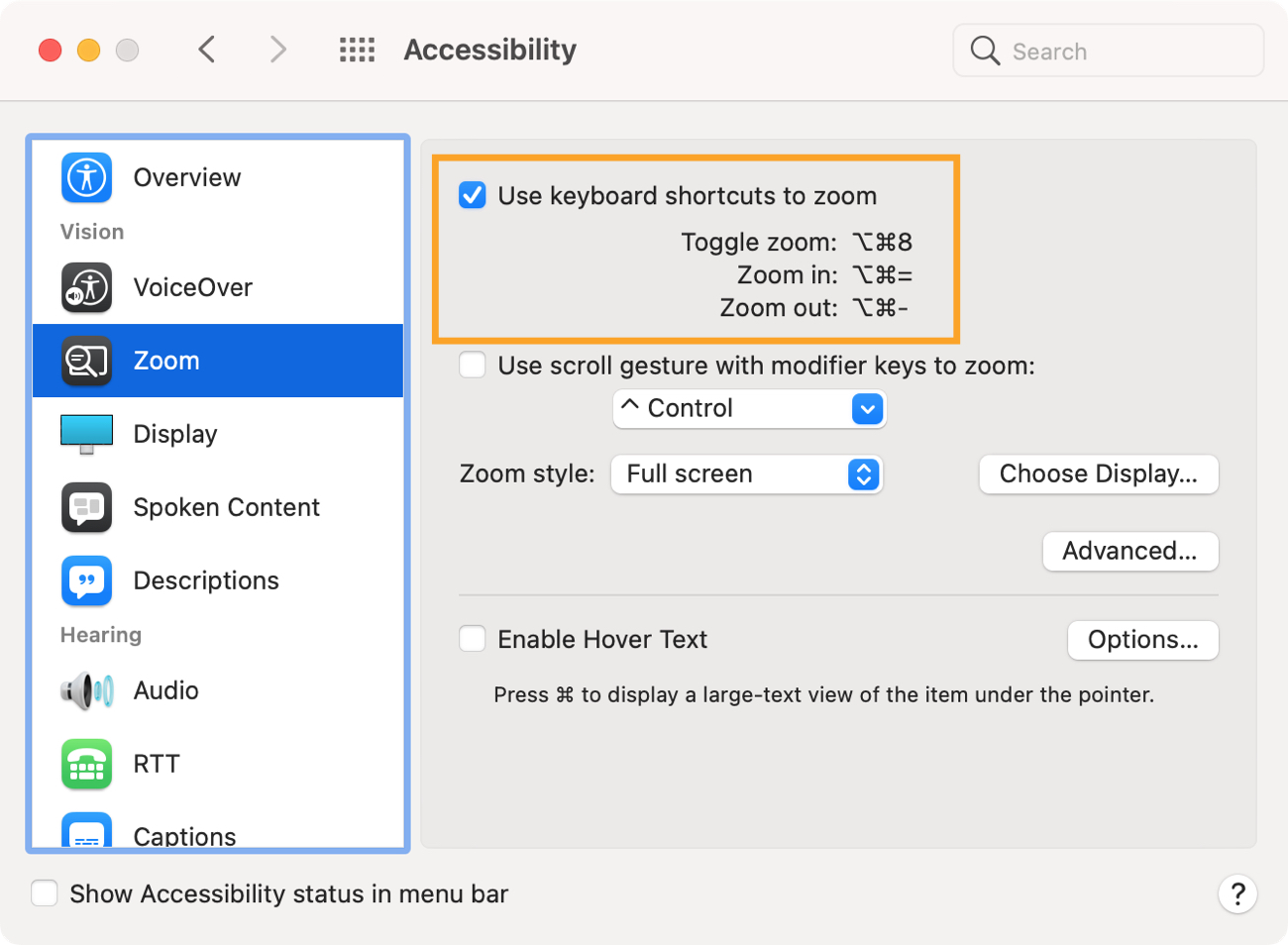Select the RTT phone icon
Screen dimensions: 1288x945
tap(87, 764)
